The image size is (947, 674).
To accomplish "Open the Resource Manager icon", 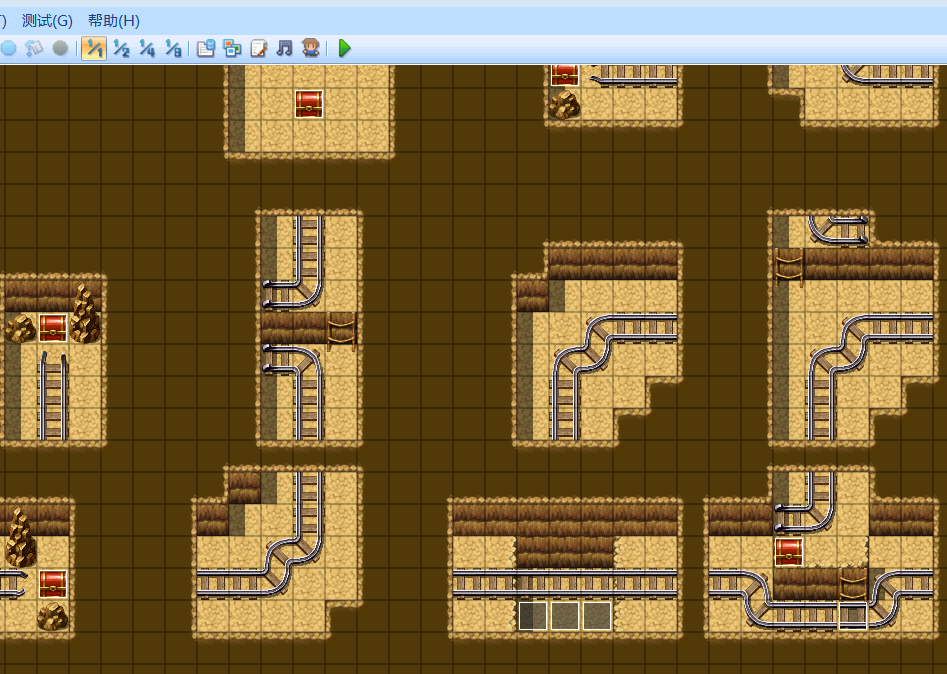I will click(x=232, y=48).
